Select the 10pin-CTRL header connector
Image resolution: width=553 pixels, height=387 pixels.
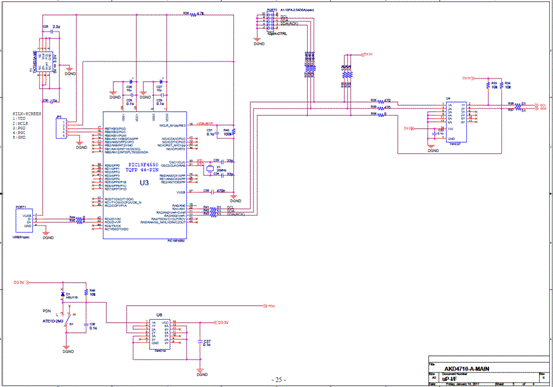point(271,20)
